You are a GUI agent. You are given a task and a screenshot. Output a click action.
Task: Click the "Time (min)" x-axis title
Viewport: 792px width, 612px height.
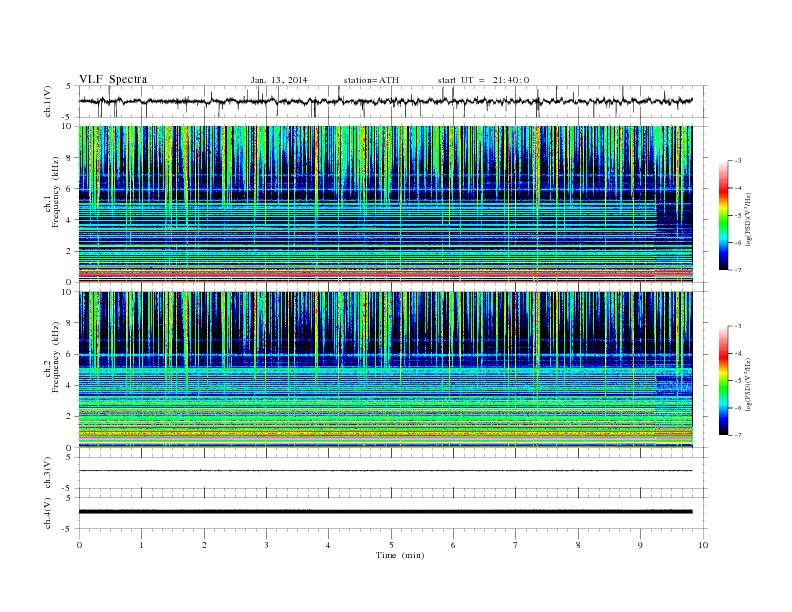[400, 555]
